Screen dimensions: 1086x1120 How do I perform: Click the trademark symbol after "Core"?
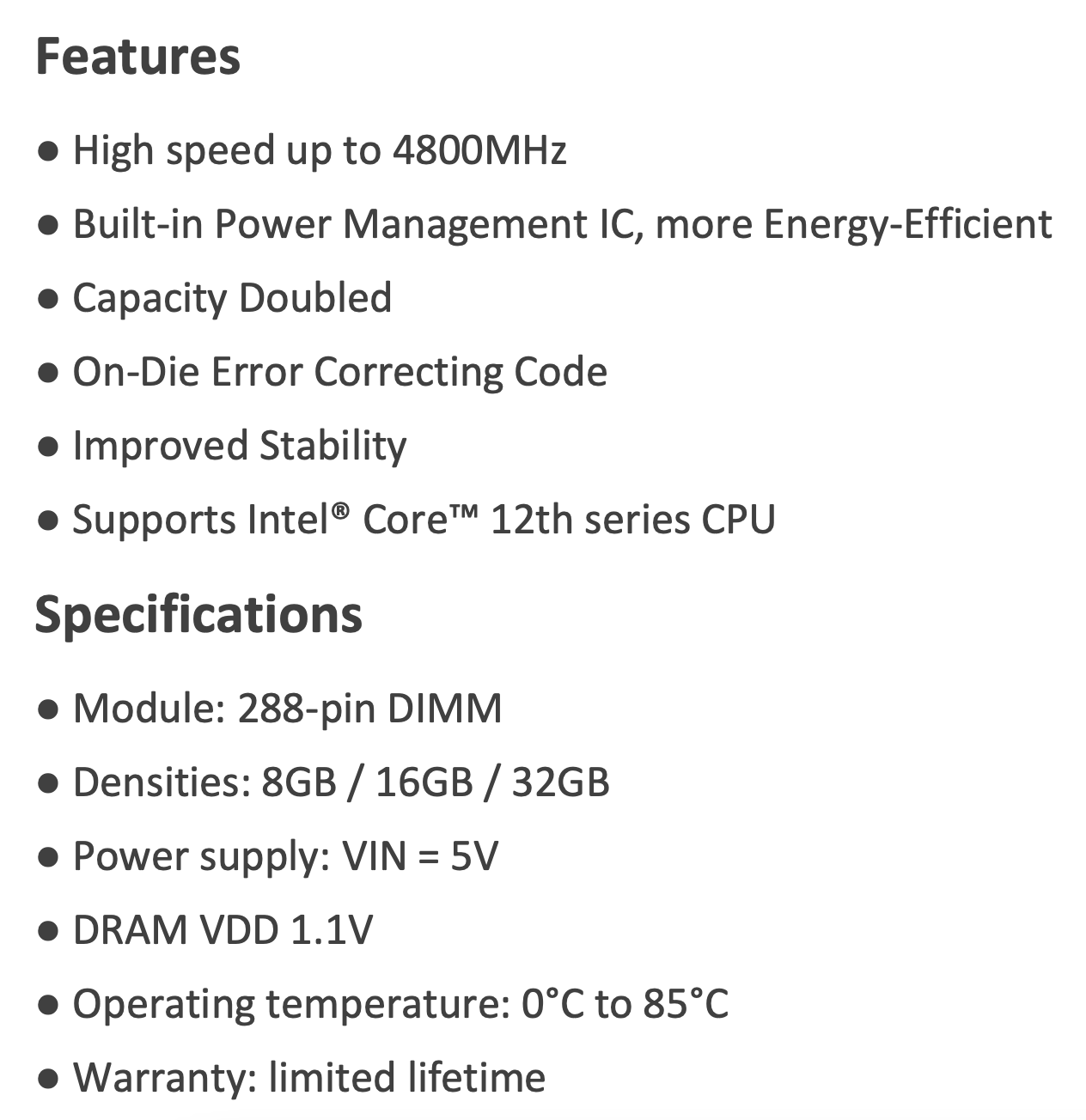[x=463, y=510]
